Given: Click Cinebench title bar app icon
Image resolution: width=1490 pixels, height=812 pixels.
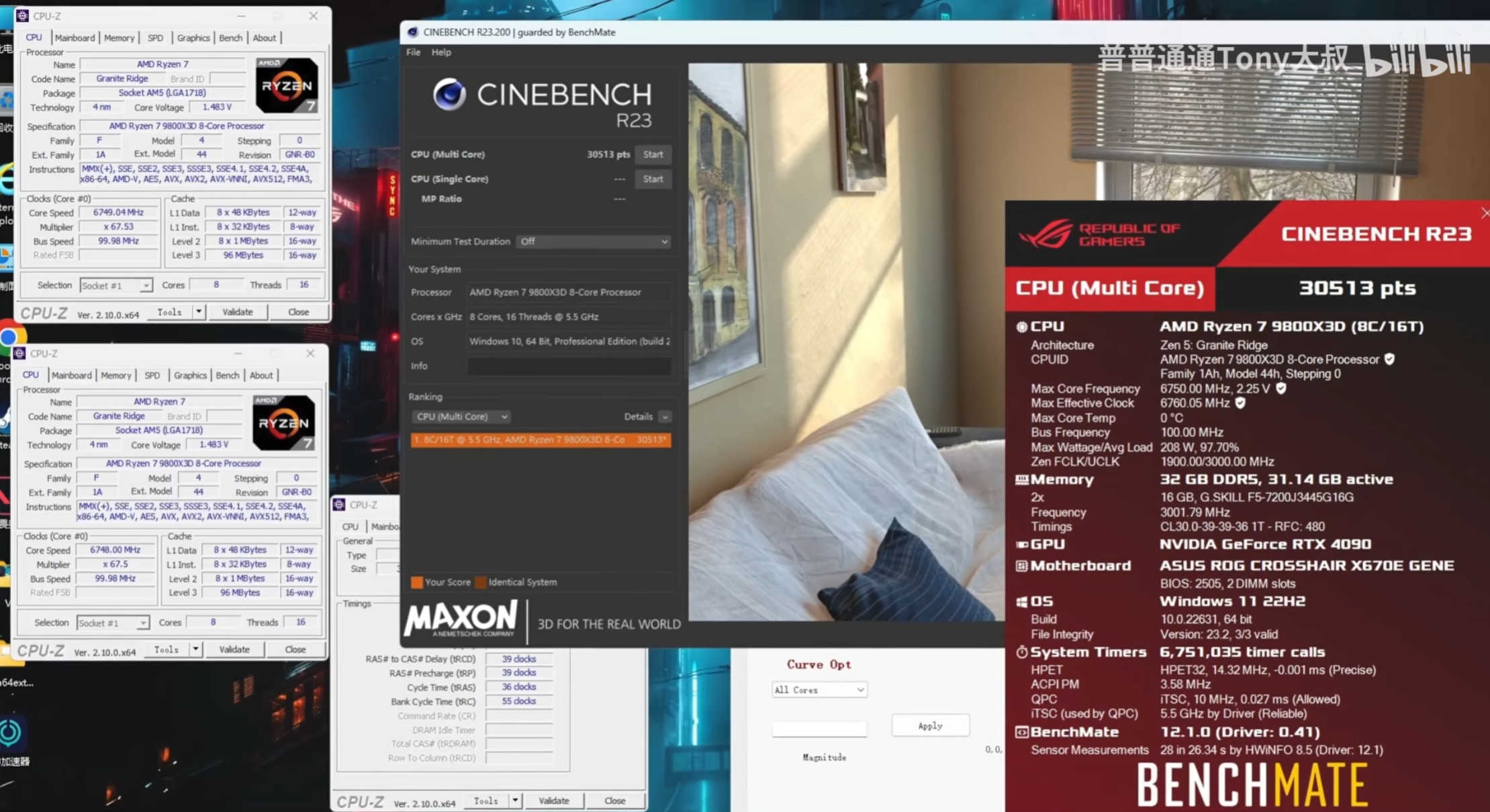Looking at the screenshot, I should click(x=412, y=32).
